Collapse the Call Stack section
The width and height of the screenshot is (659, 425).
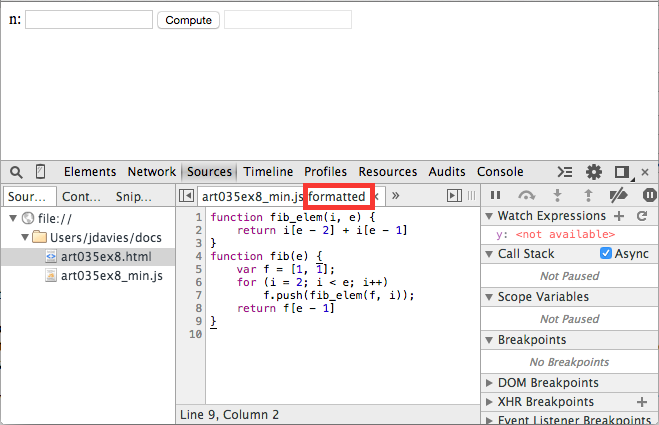489,254
